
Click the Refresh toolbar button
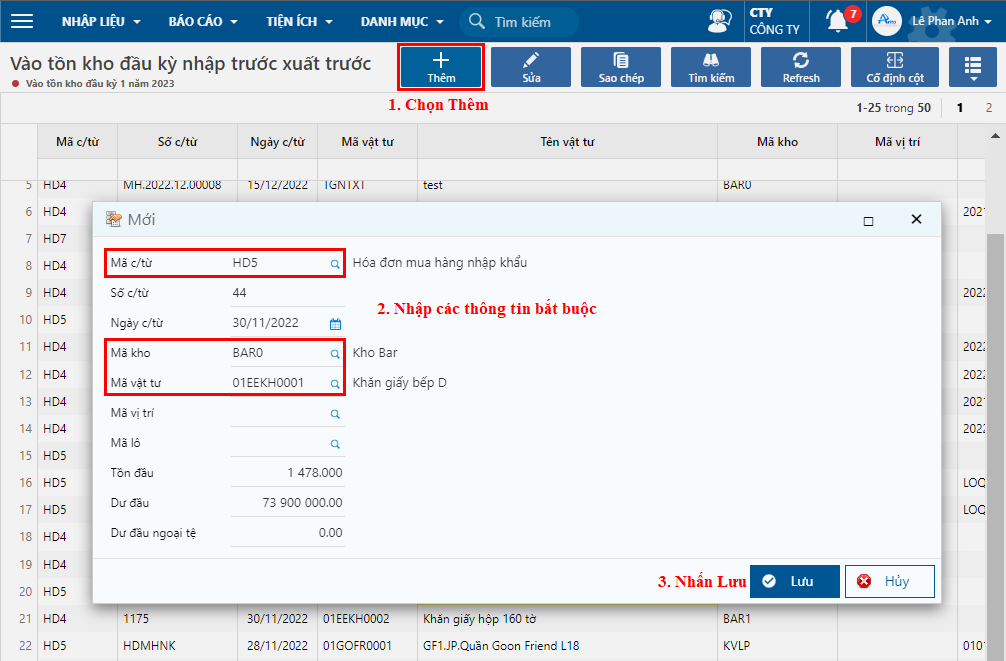(801, 67)
